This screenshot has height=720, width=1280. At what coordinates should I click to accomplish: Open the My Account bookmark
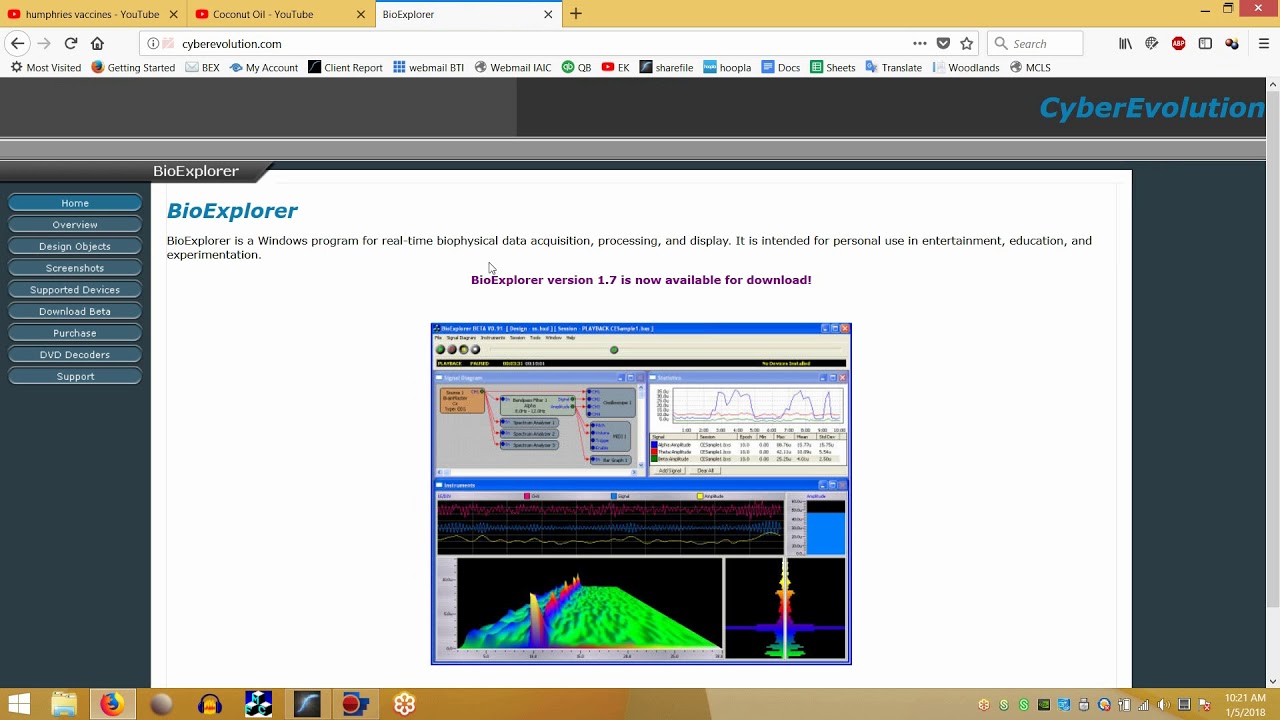pos(264,68)
